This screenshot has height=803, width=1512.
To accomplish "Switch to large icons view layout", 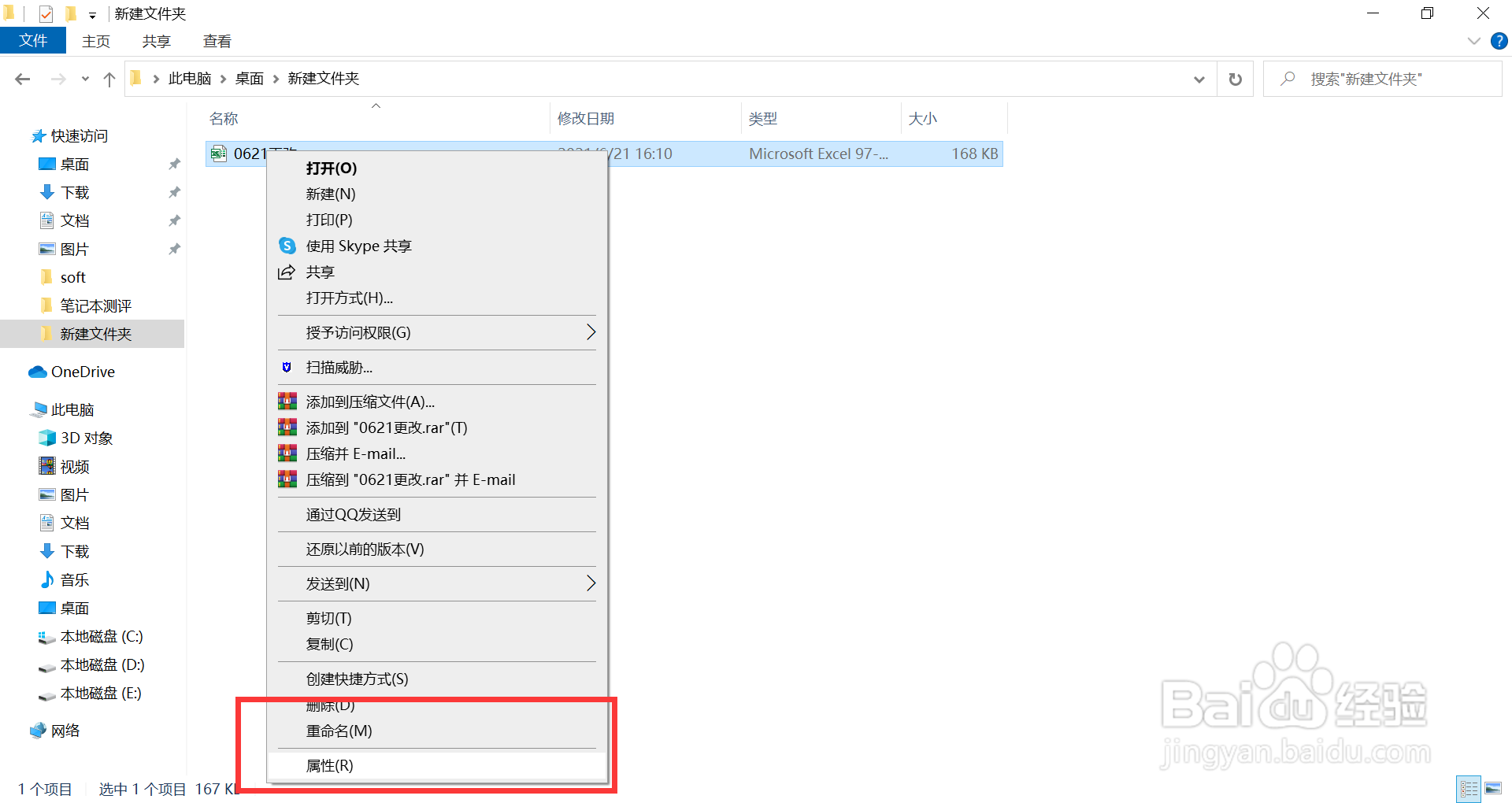I will 1493,789.
